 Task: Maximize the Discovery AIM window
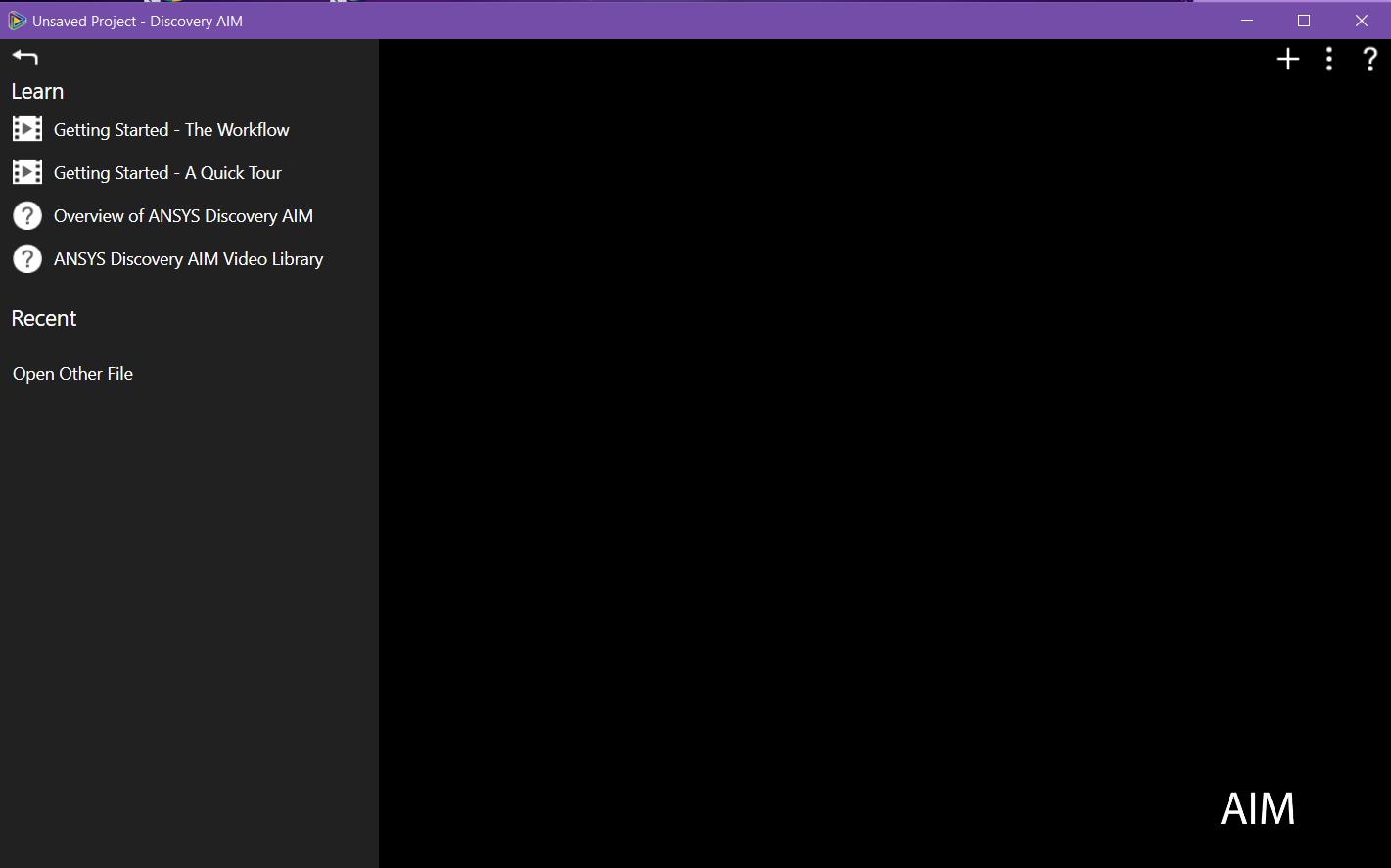coord(1304,21)
